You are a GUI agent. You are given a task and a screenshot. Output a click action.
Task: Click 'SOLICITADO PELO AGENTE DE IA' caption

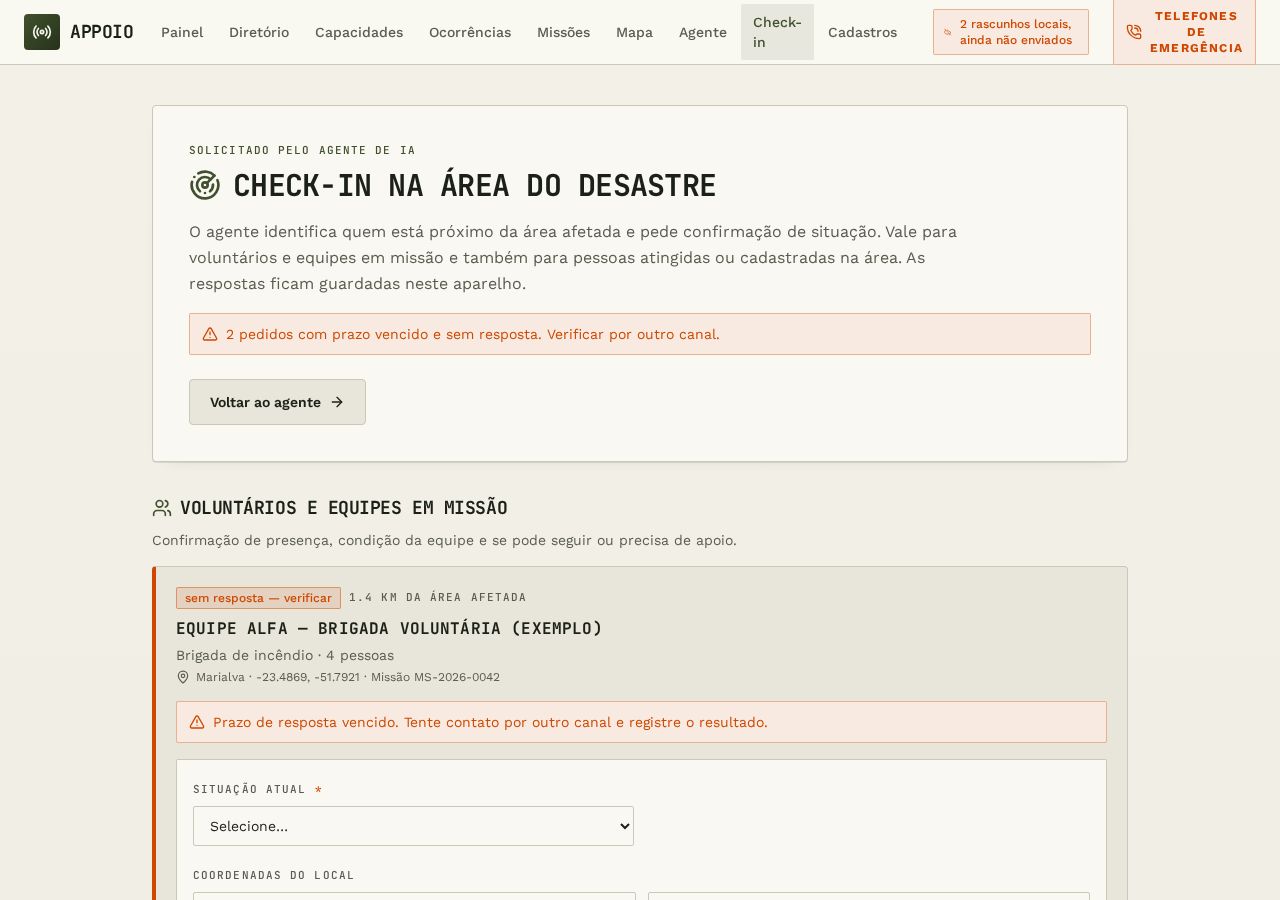point(302,150)
